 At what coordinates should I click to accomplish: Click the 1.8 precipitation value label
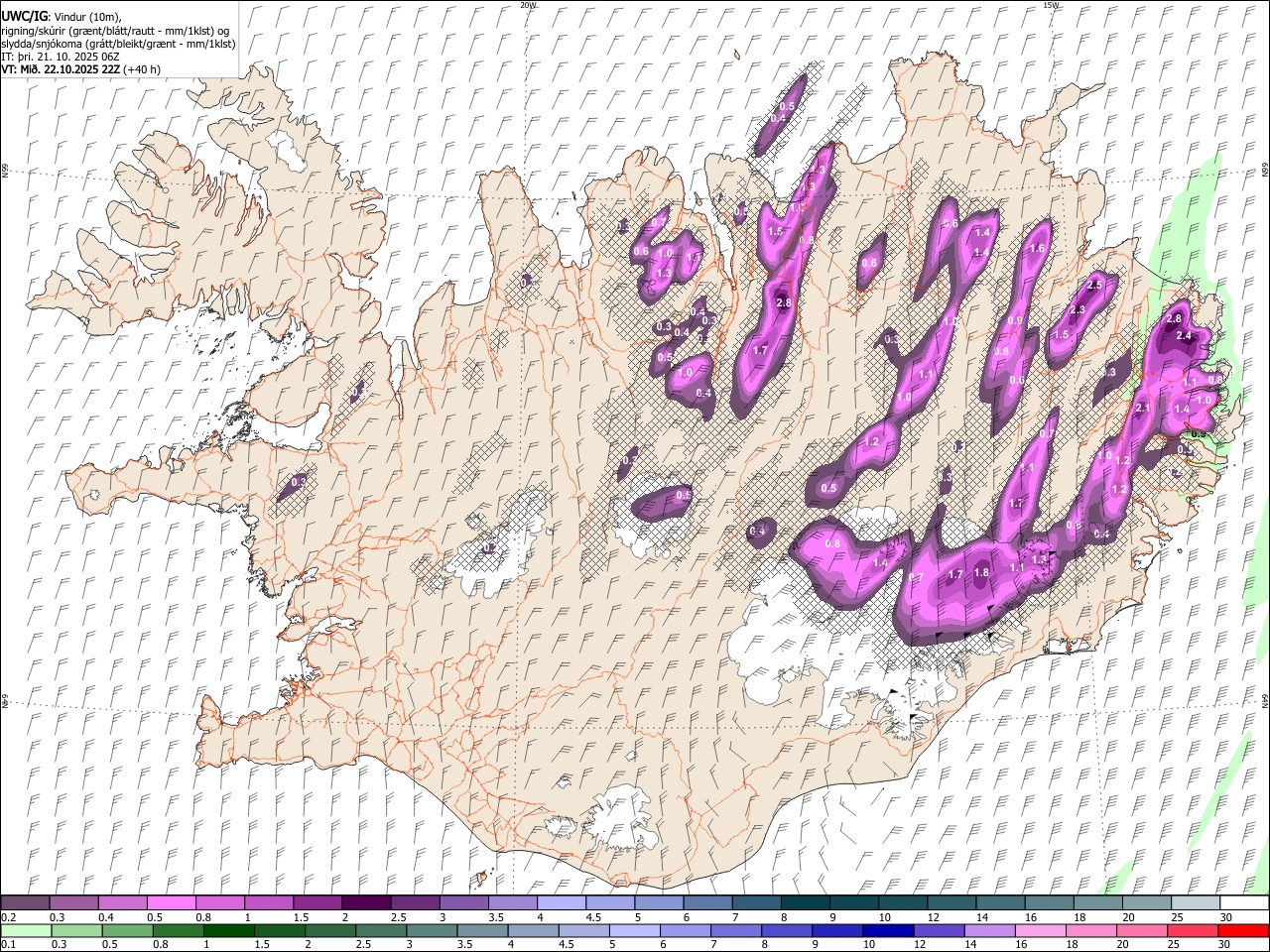(982, 572)
